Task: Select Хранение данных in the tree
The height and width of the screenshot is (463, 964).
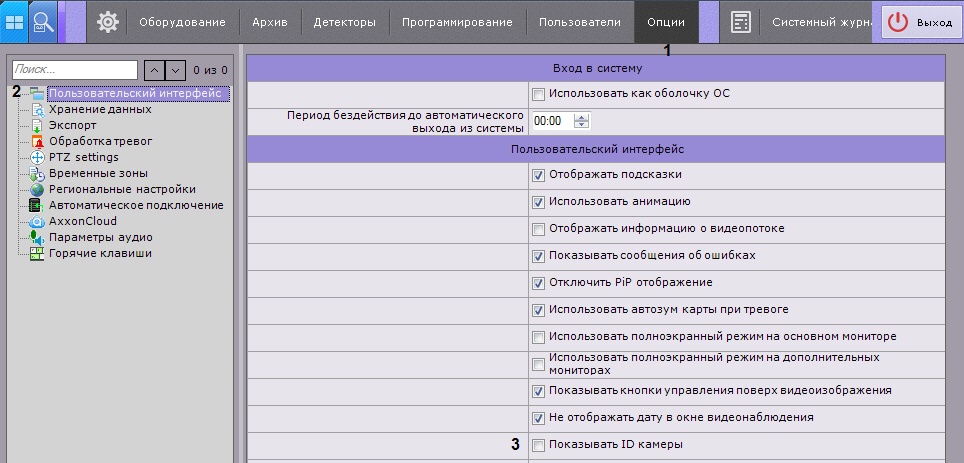Action: pos(100,109)
